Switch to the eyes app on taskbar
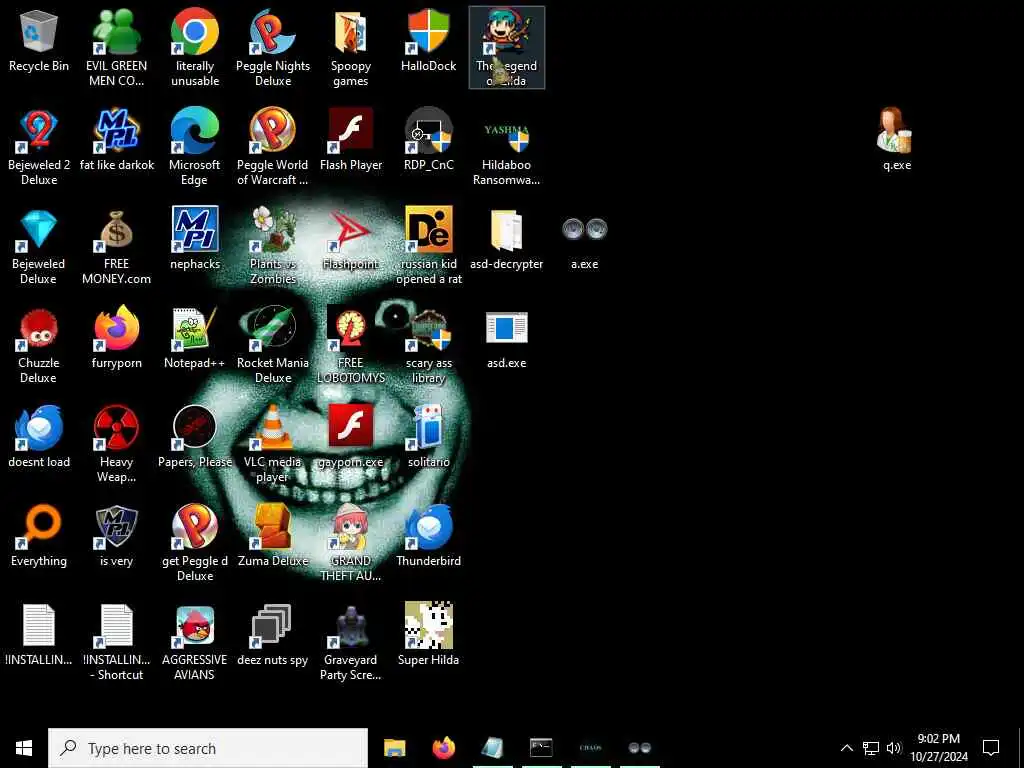1024x768 pixels. pyautogui.click(x=639, y=748)
